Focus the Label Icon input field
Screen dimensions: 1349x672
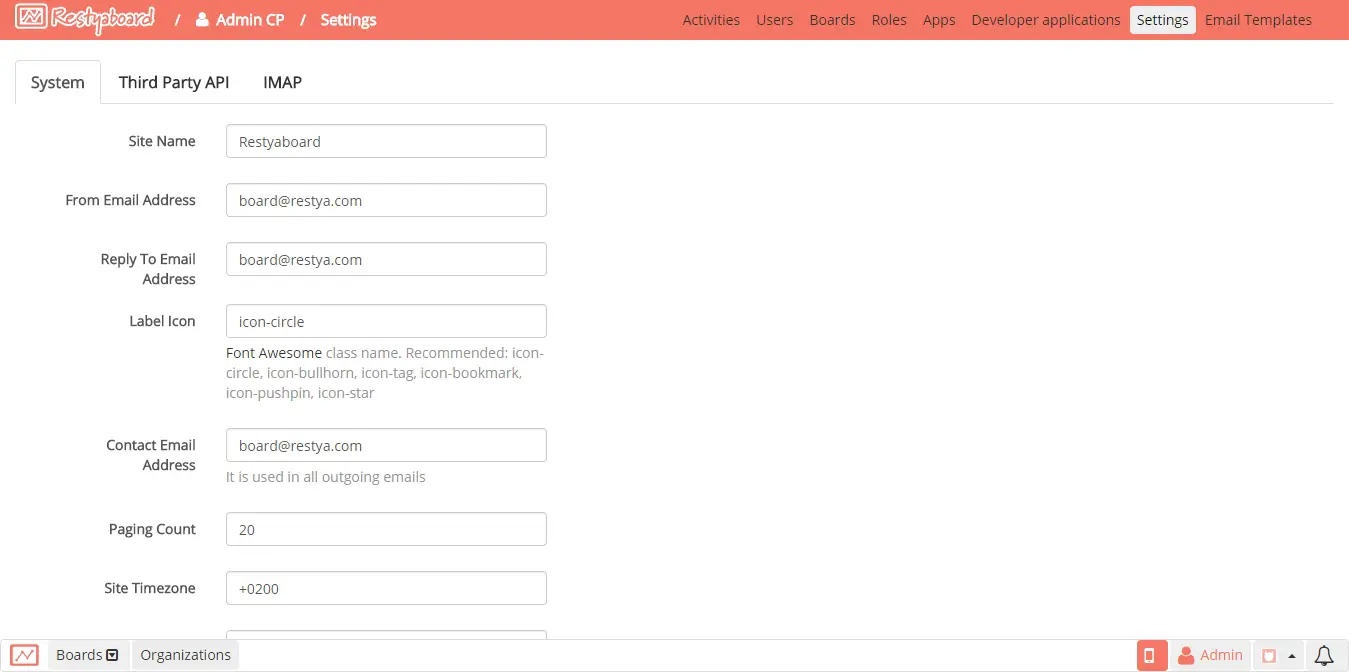tap(386, 321)
